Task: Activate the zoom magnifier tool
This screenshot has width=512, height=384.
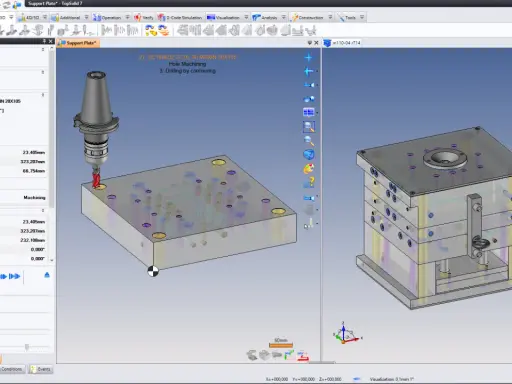Action: coord(309,141)
